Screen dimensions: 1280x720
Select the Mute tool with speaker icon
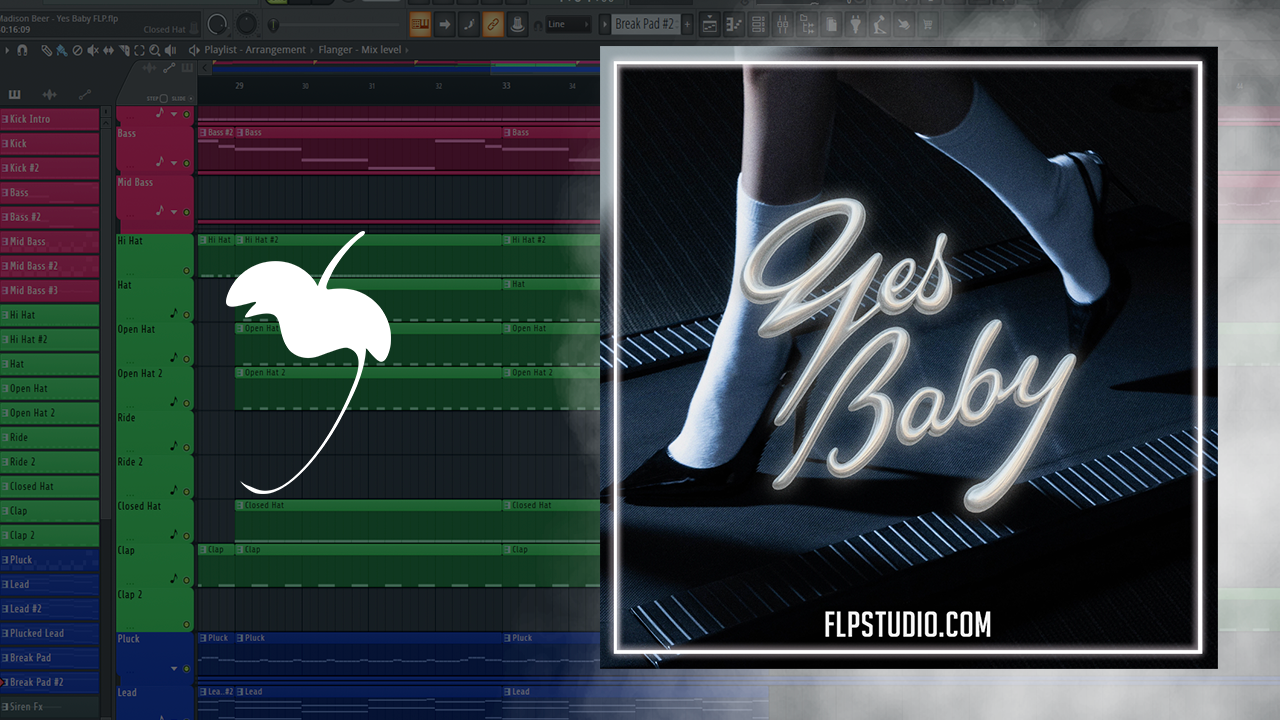pyautogui.click(x=93, y=50)
